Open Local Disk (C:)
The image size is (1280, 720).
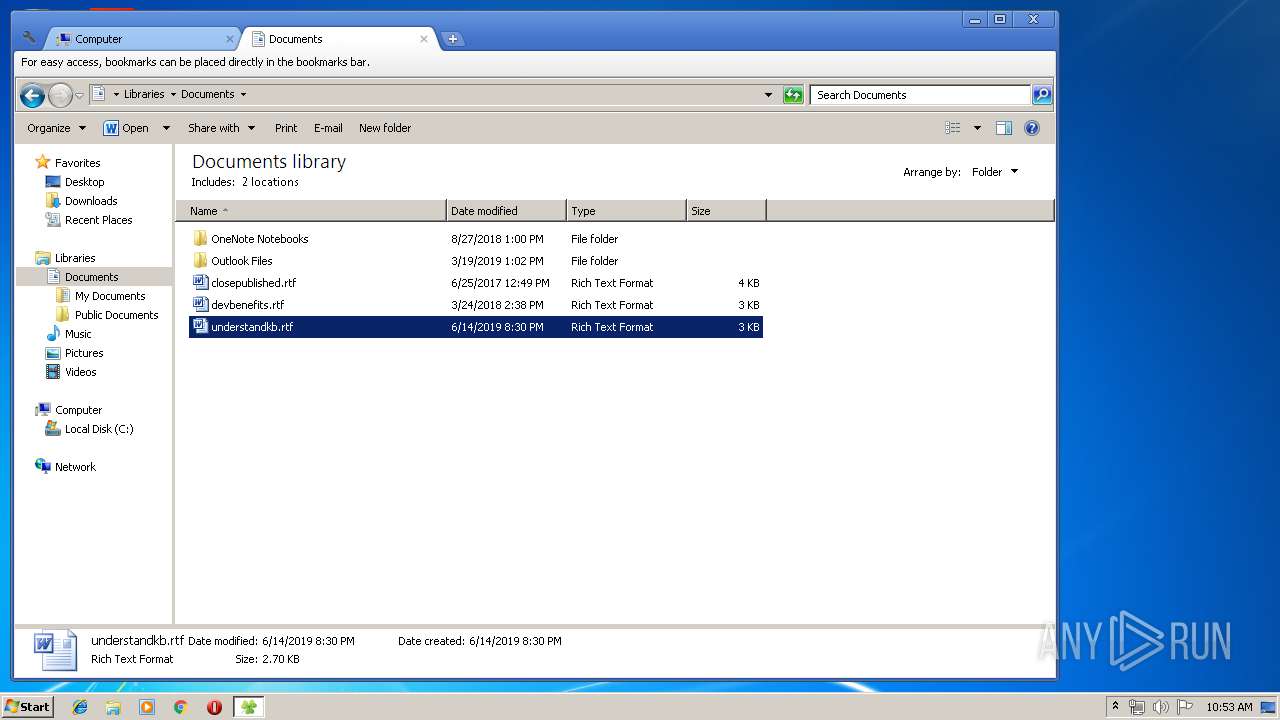click(x=98, y=429)
